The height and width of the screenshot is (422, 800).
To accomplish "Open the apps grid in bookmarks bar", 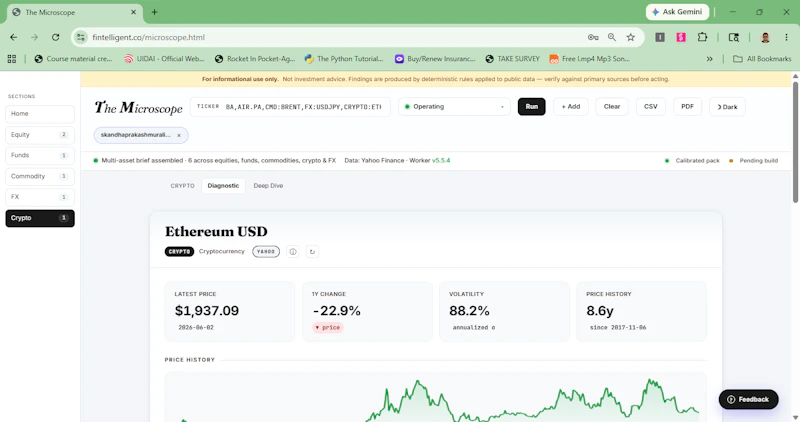I will [12, 59].
